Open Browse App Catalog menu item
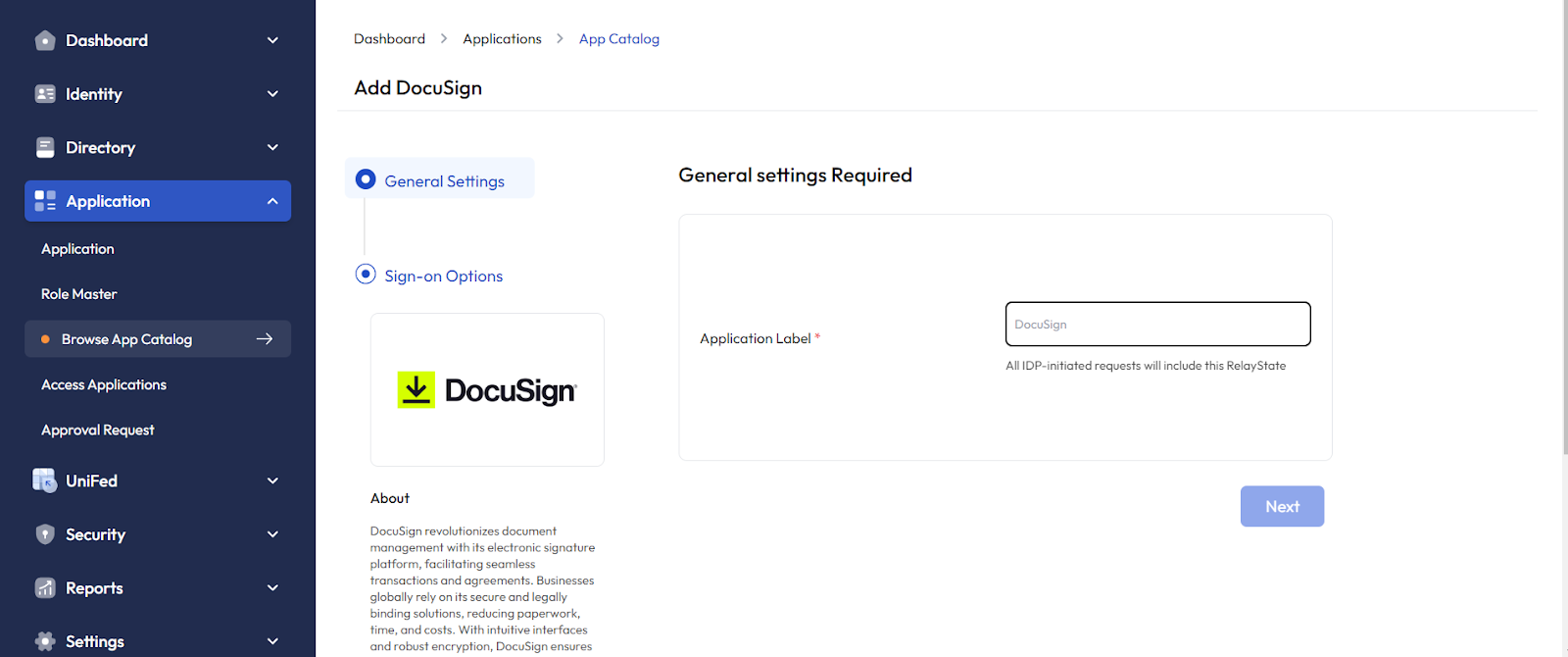Viewport: 1568px width, 657px height. 158,339
